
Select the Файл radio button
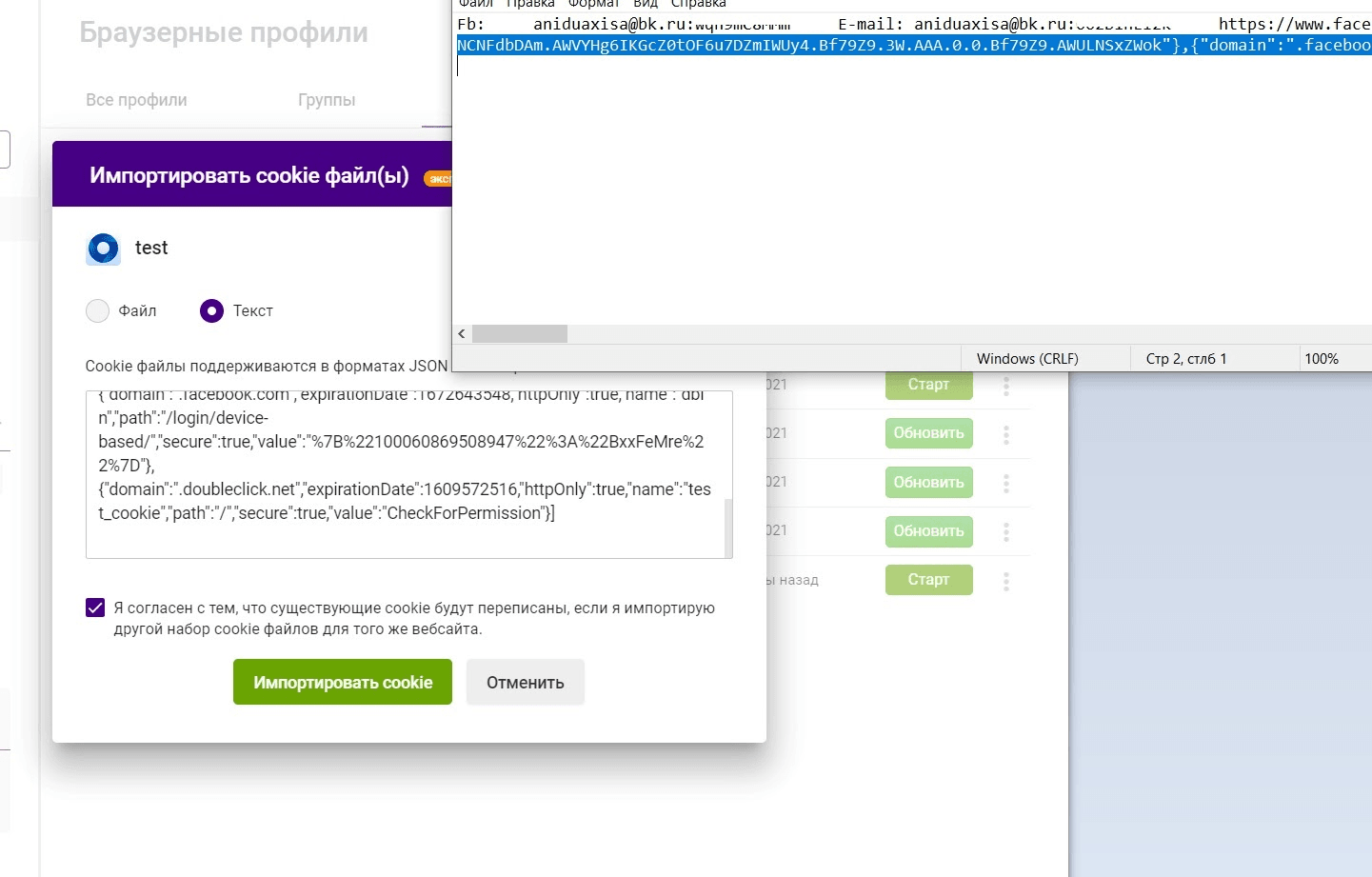point(98,311)
